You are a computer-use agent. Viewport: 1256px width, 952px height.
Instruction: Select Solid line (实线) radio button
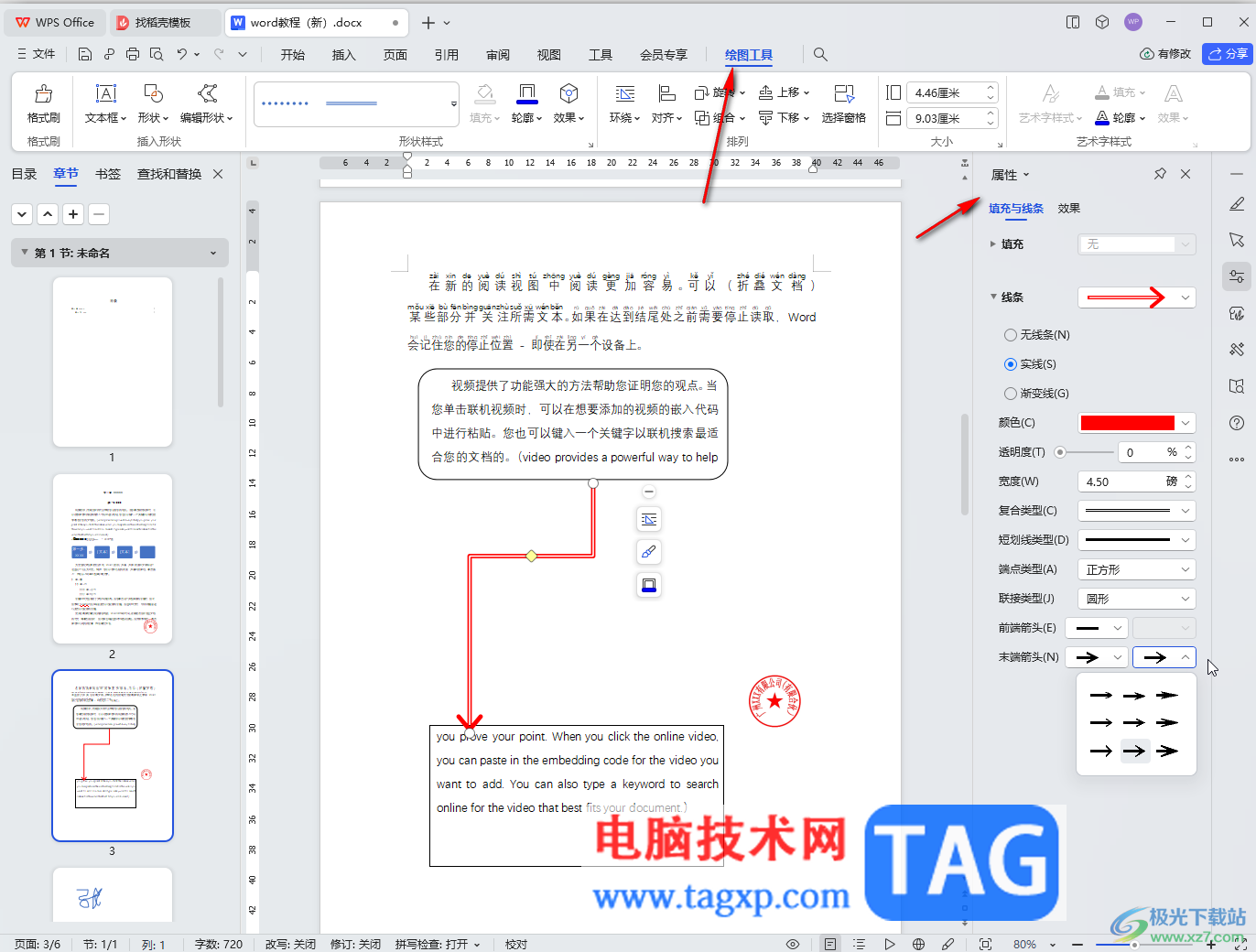(x=1011, y=364)
